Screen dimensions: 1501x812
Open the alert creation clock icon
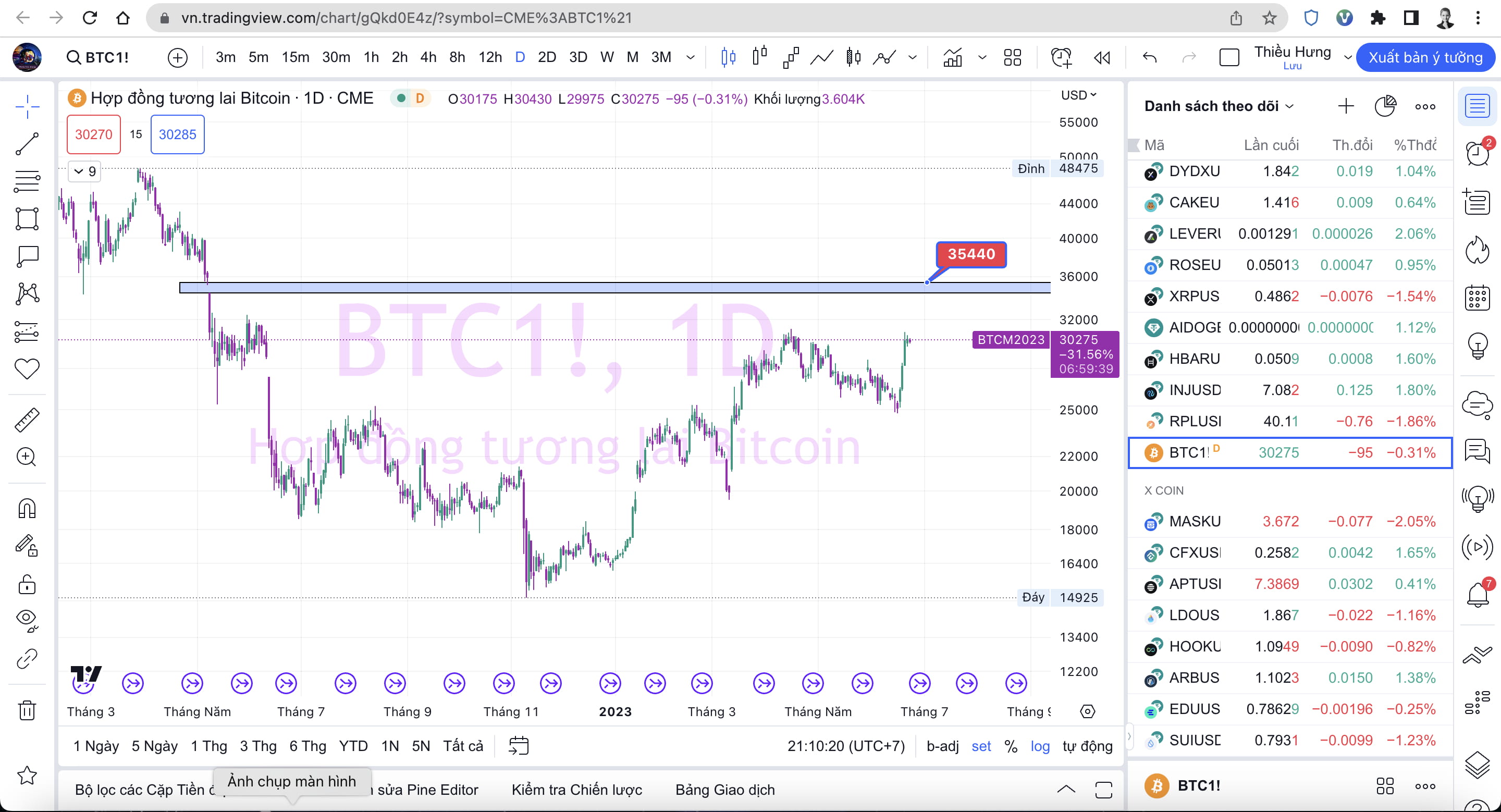click(1061, 57)
